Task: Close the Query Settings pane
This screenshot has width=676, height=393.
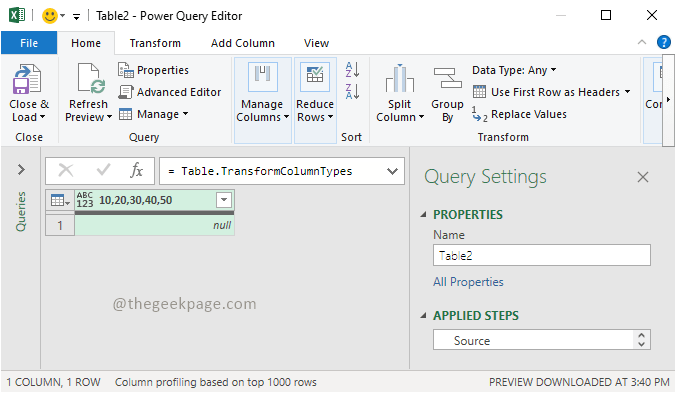Action: [642, 177]
